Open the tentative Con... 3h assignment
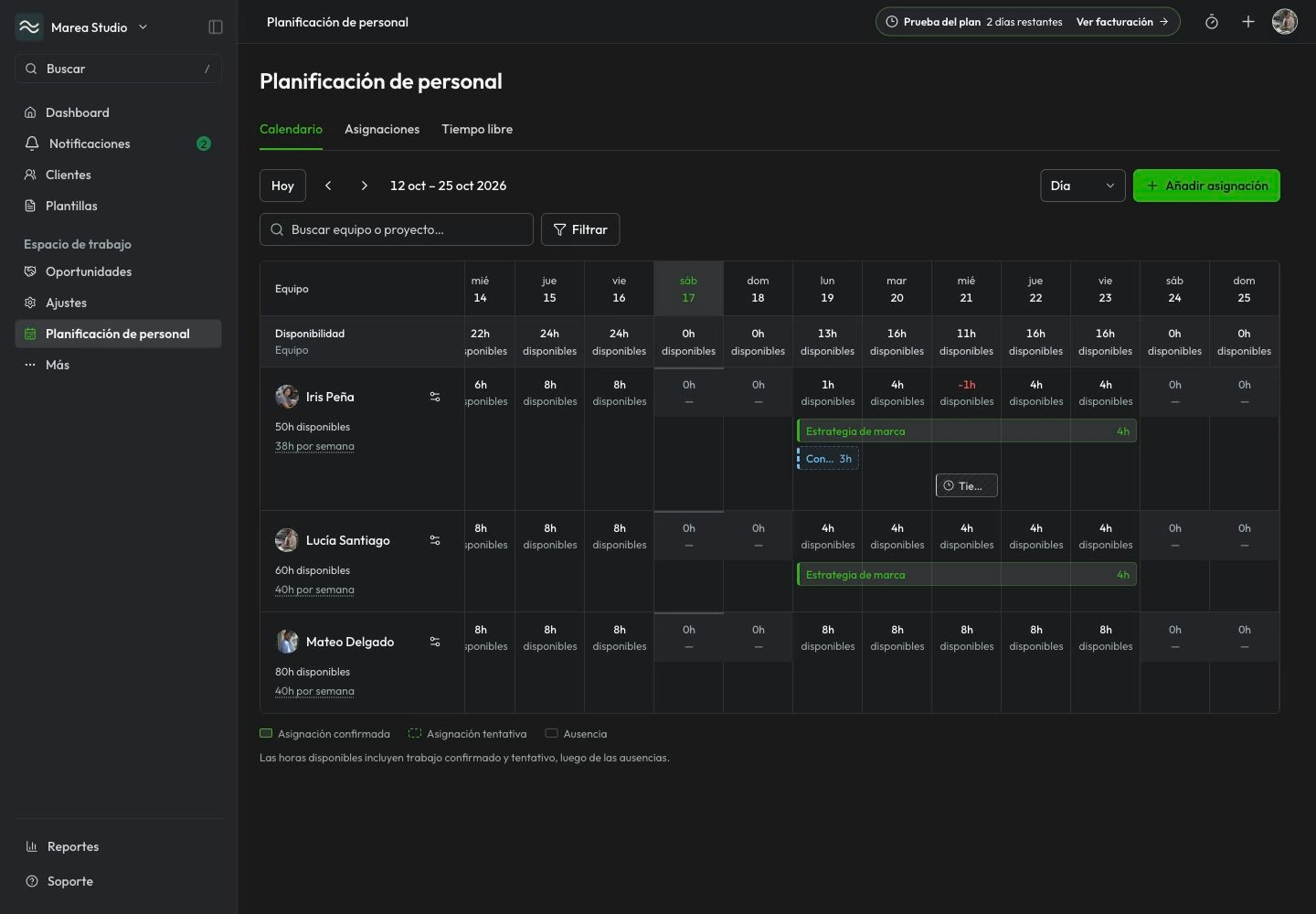The height and width of the screenshot is (914, 1316). 828,459
